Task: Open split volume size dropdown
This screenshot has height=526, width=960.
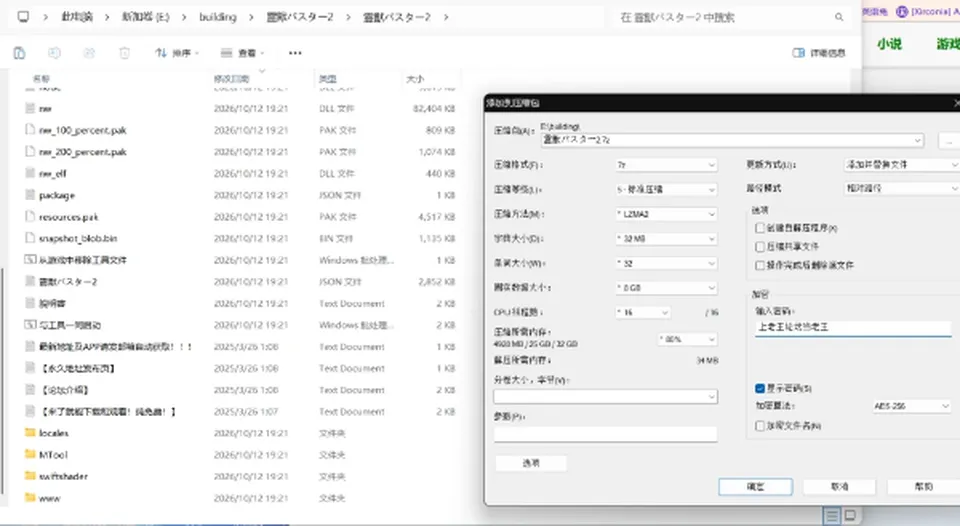Action: pyautogui.click(x=606, y=397)
